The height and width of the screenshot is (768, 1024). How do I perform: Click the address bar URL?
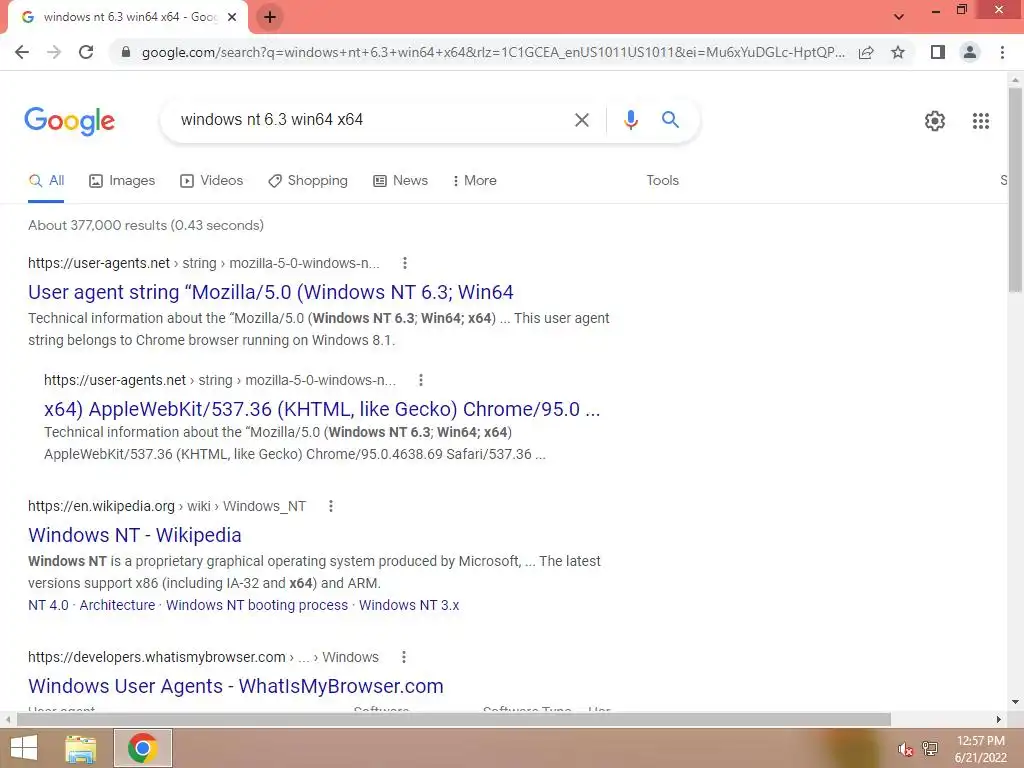tap(493, 52)
